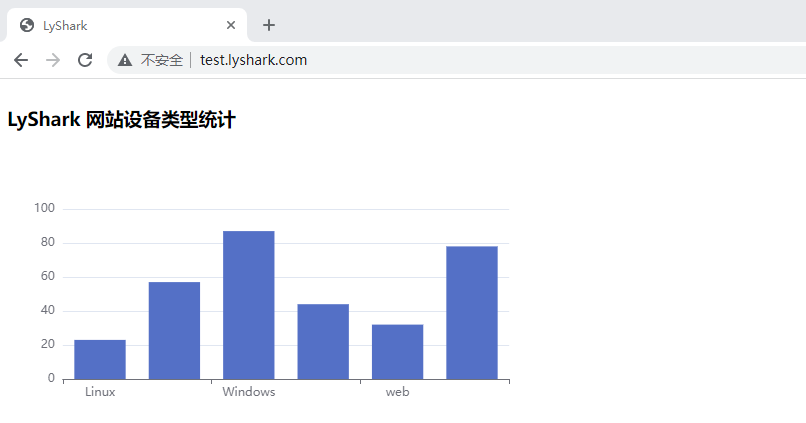Click the Linux x-axis label

(100, 392)
